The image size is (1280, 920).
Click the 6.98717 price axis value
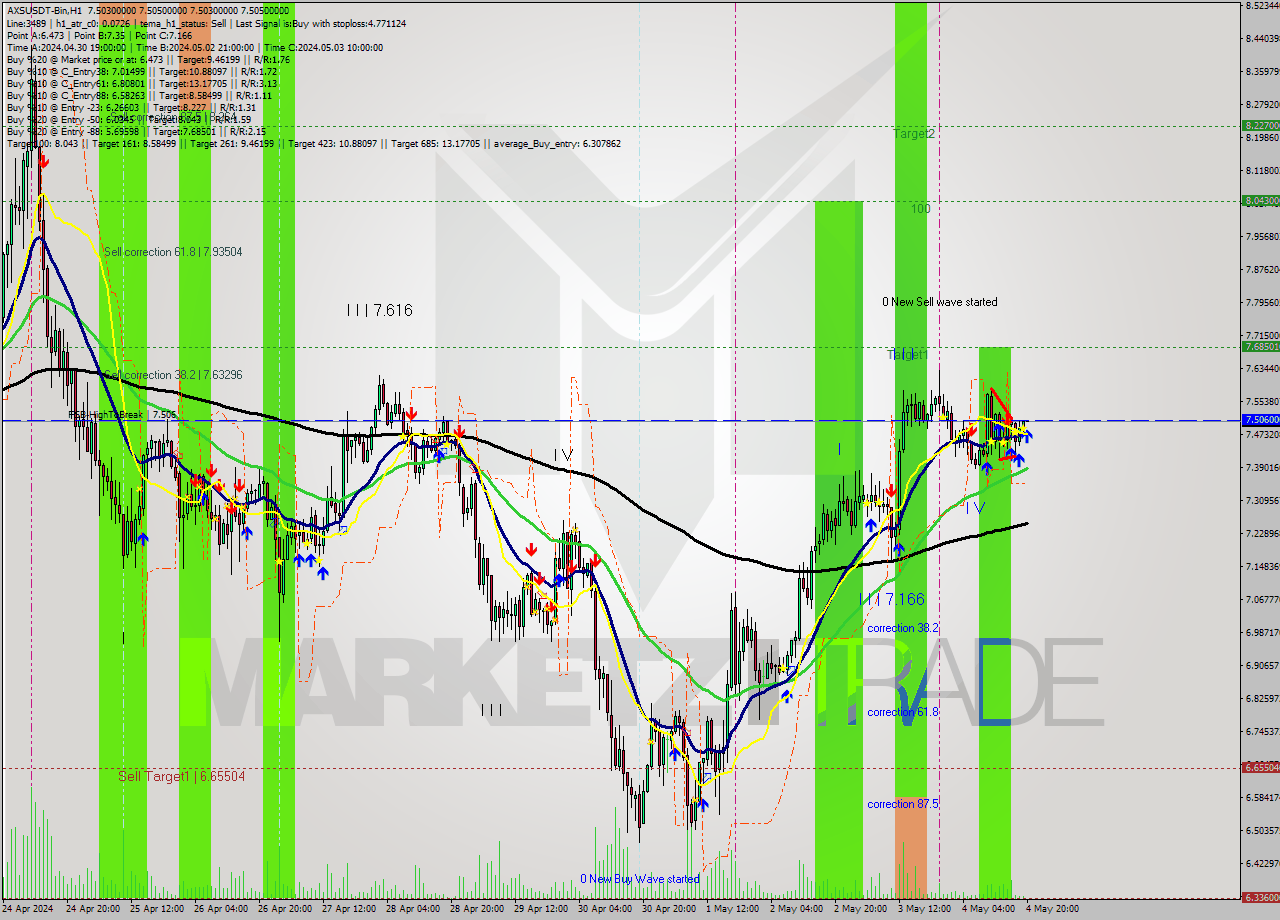[x=1262, y=633]
